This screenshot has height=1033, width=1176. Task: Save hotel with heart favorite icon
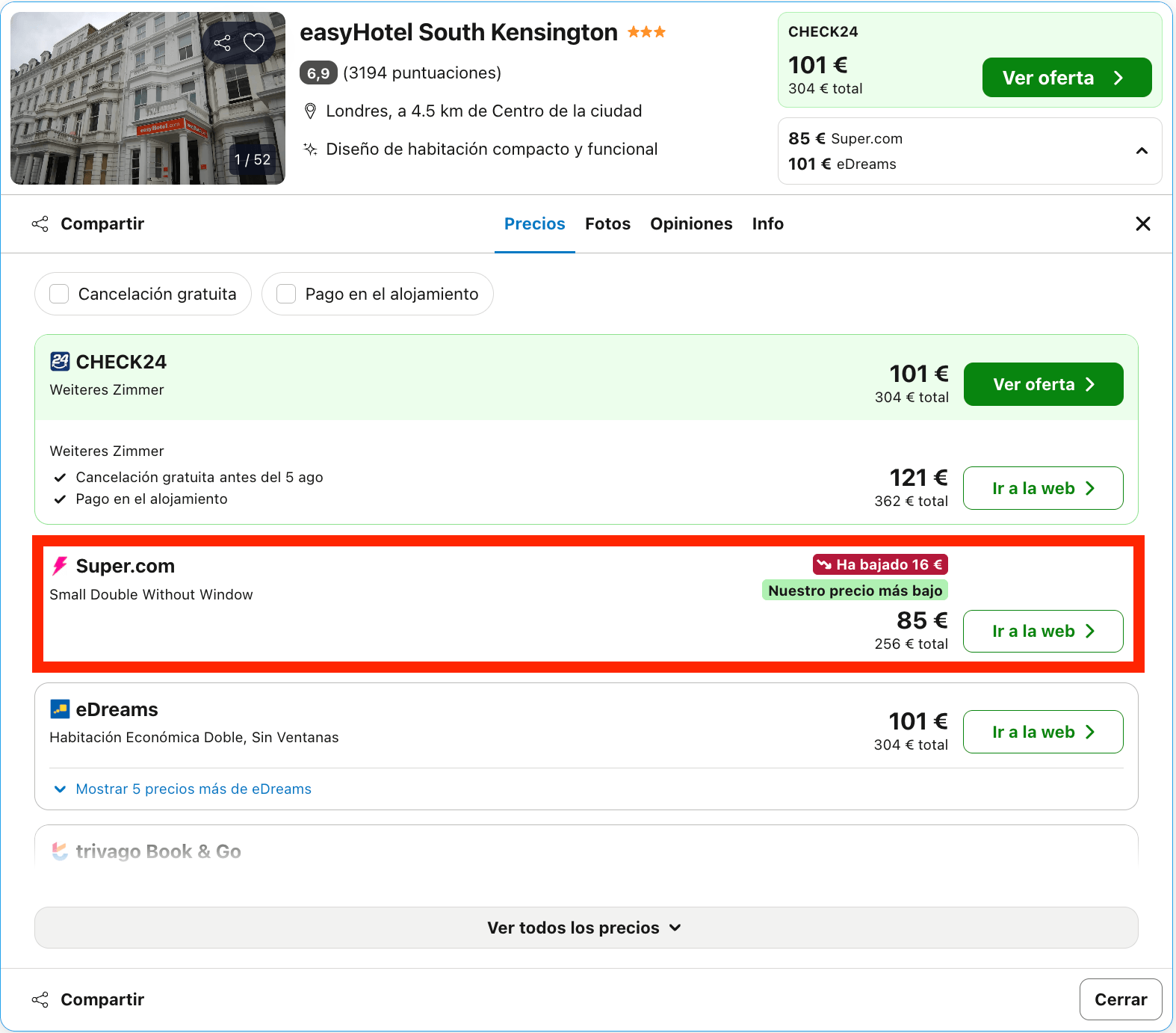point(254,43)
